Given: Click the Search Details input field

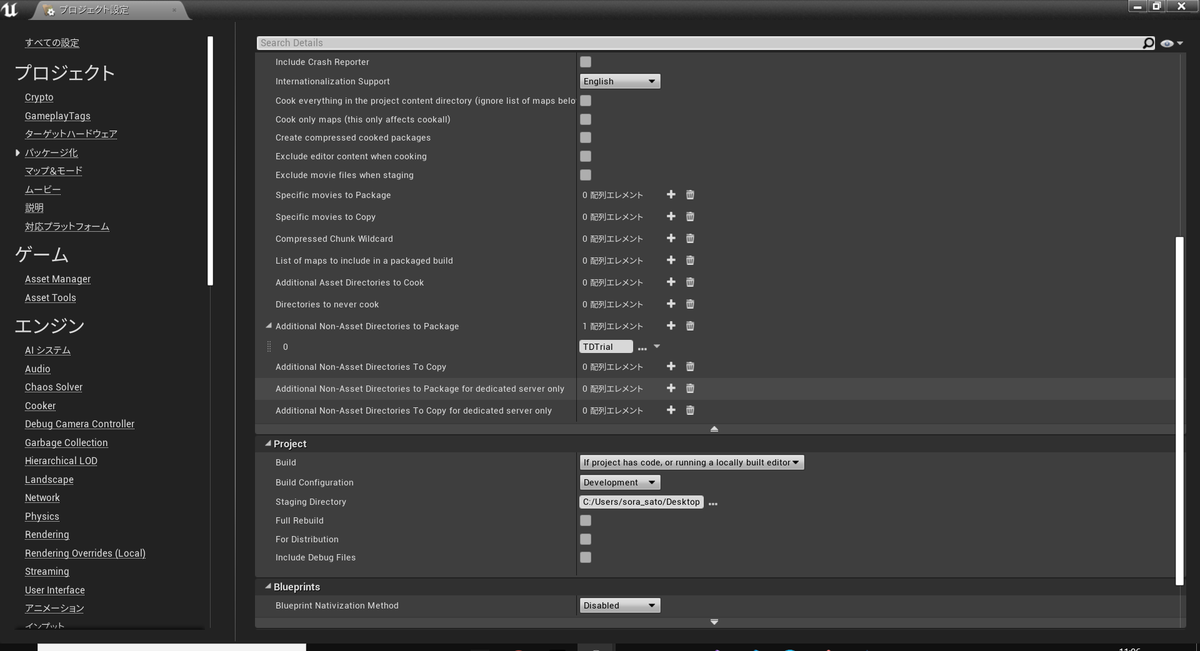Looking at the screenshot, I should (x=699, y=43).
